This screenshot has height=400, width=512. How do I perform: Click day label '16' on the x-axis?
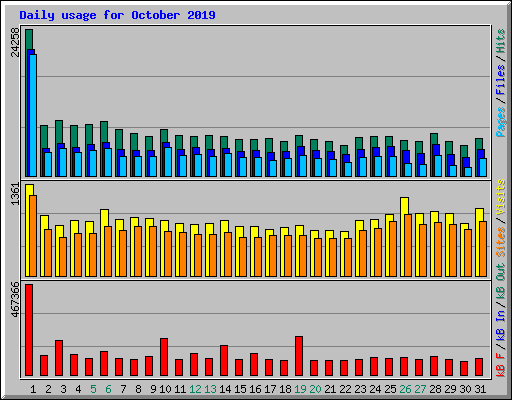click(255, 389)
